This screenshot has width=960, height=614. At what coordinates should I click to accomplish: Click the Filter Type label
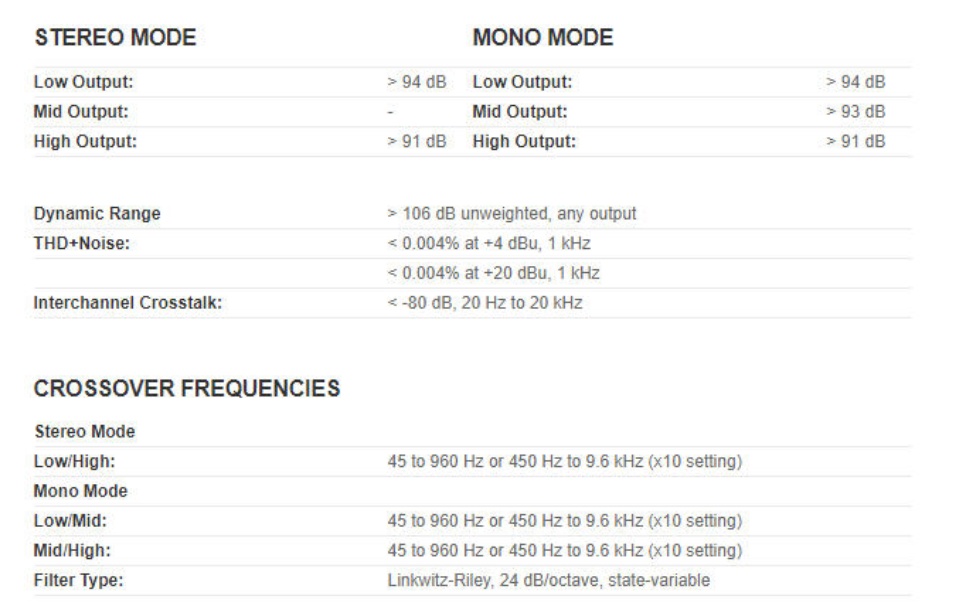[x=79, y=580]
